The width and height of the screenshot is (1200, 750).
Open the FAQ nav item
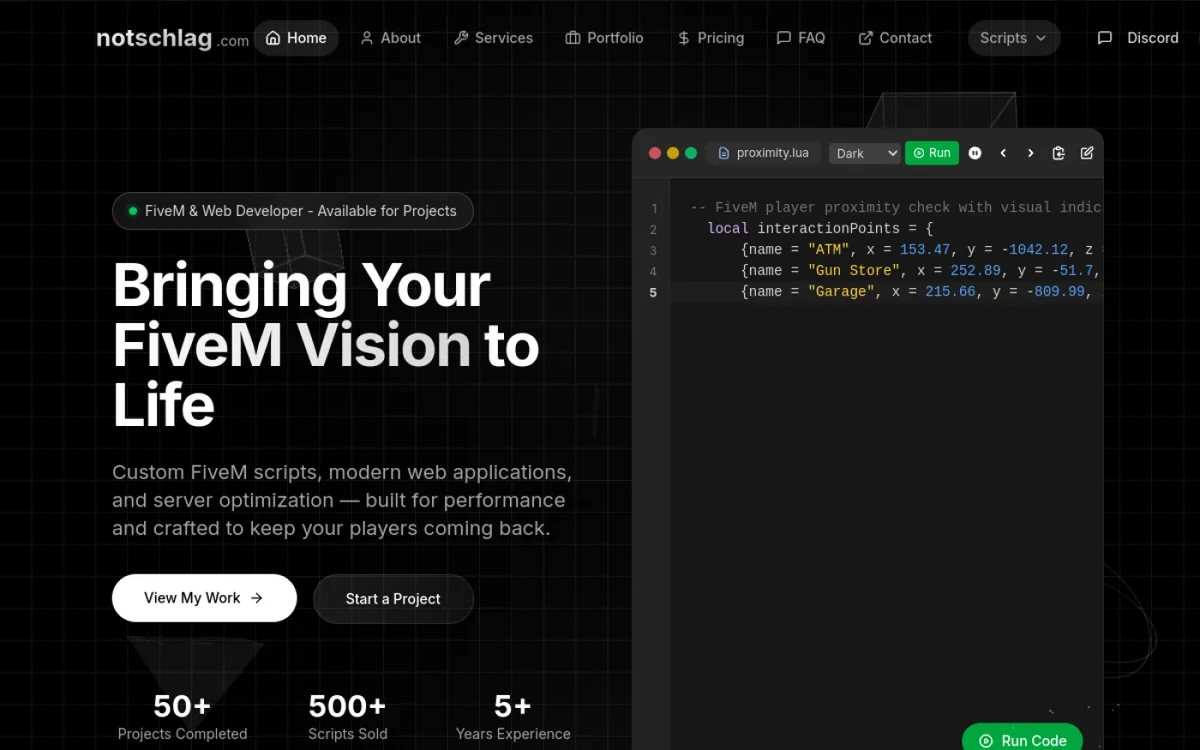coord(801,38)
